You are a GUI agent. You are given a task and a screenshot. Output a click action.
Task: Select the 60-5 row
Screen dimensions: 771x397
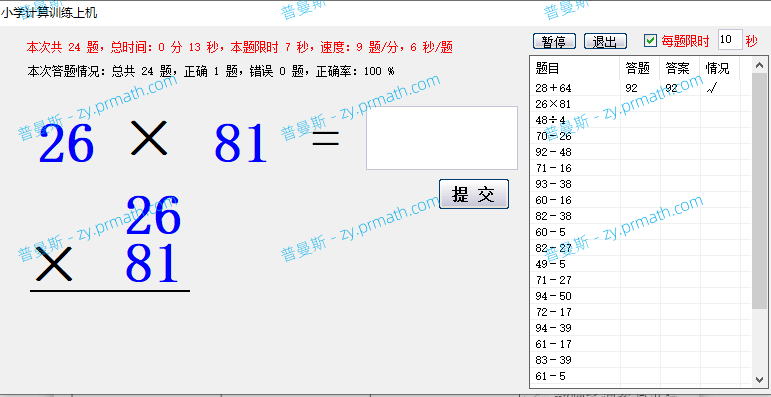click(x=641, y=232)
